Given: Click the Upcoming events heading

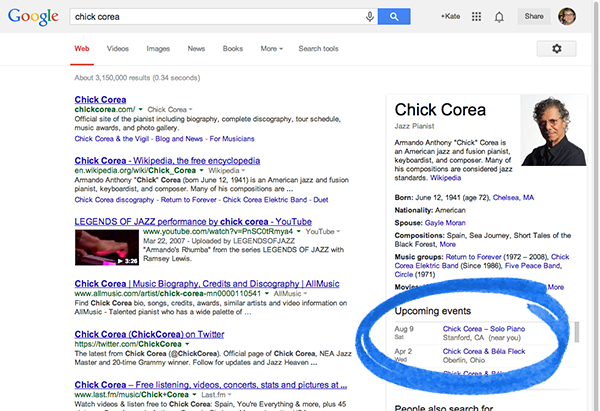Looking at the screenshot, I should click(x=432, y=311).
